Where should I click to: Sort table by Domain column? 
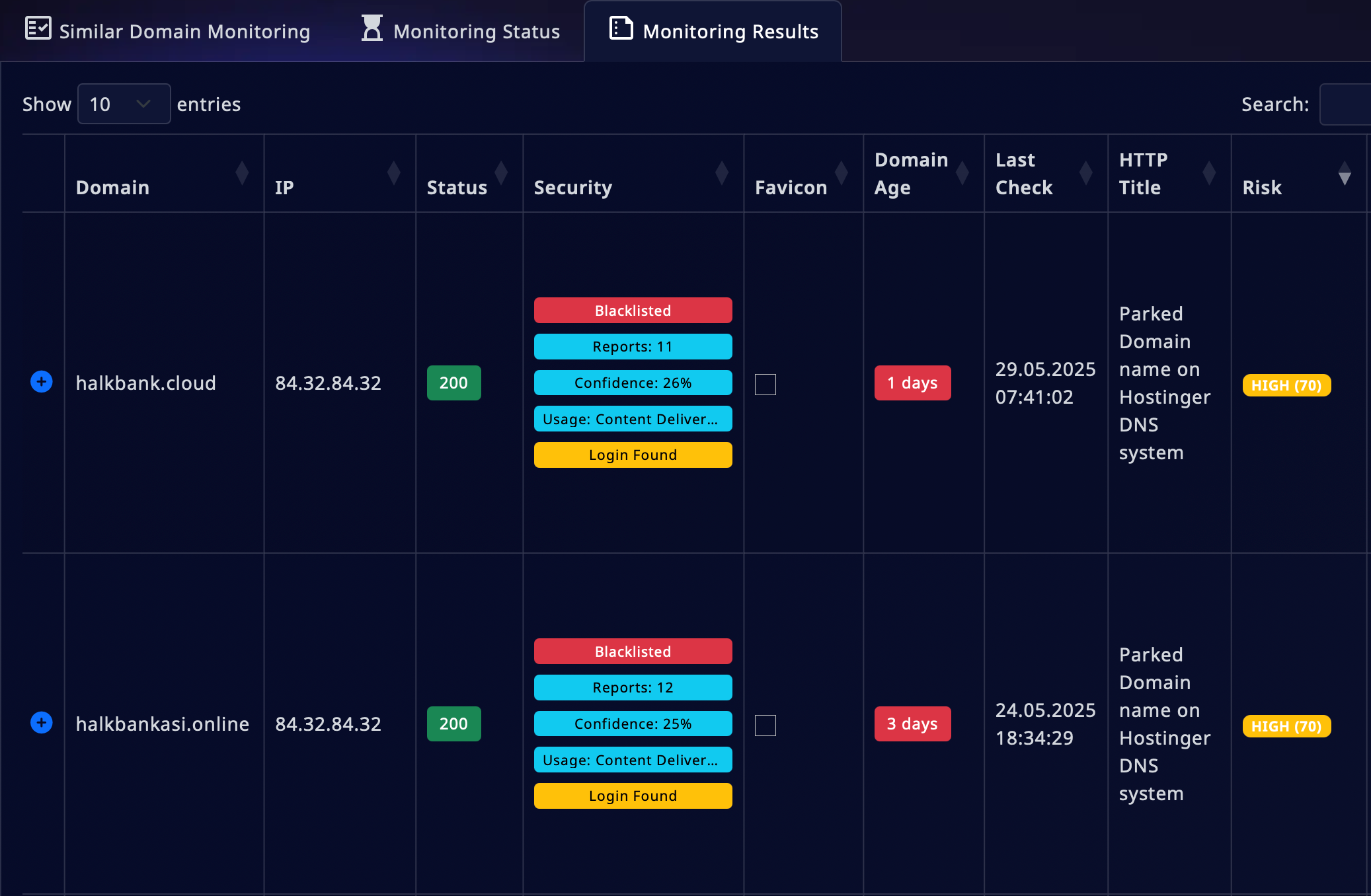click(164, 174)
